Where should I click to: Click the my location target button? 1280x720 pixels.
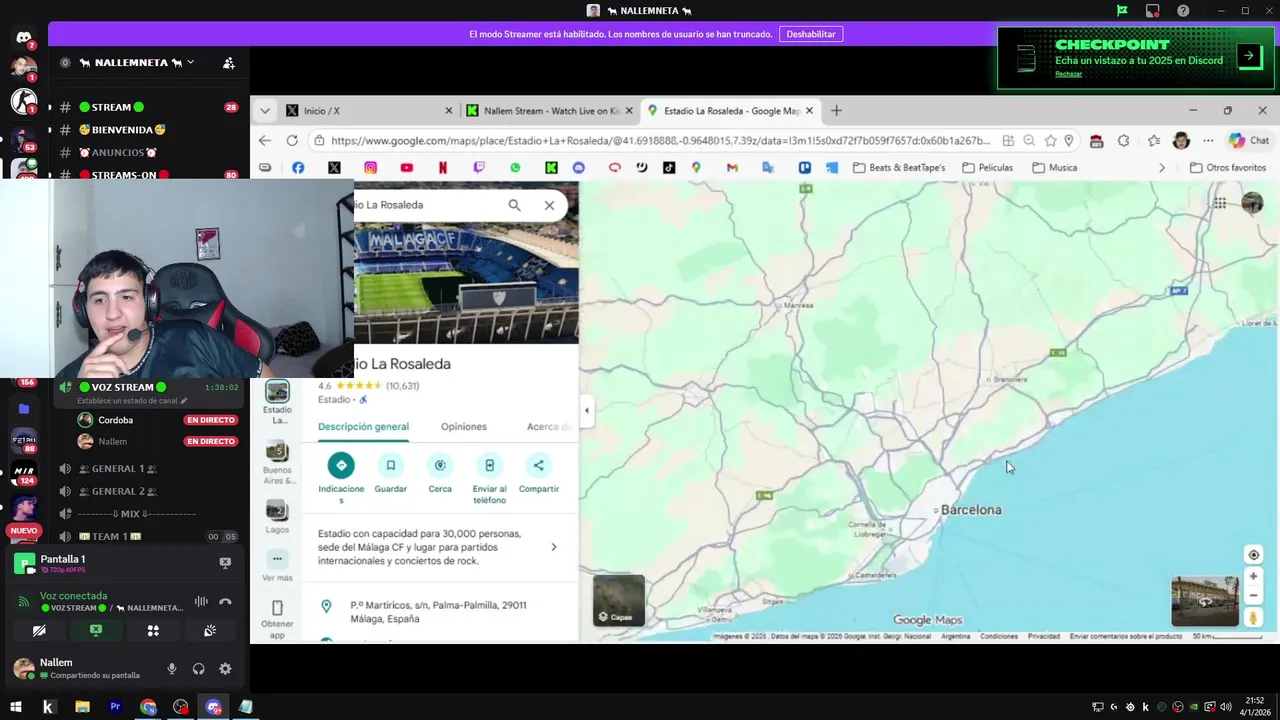tap(1253, 555)
